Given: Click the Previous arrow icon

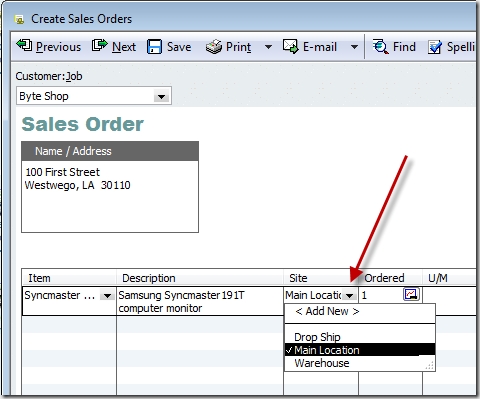Looking at the screenshot, I should (x=24, y=45).
